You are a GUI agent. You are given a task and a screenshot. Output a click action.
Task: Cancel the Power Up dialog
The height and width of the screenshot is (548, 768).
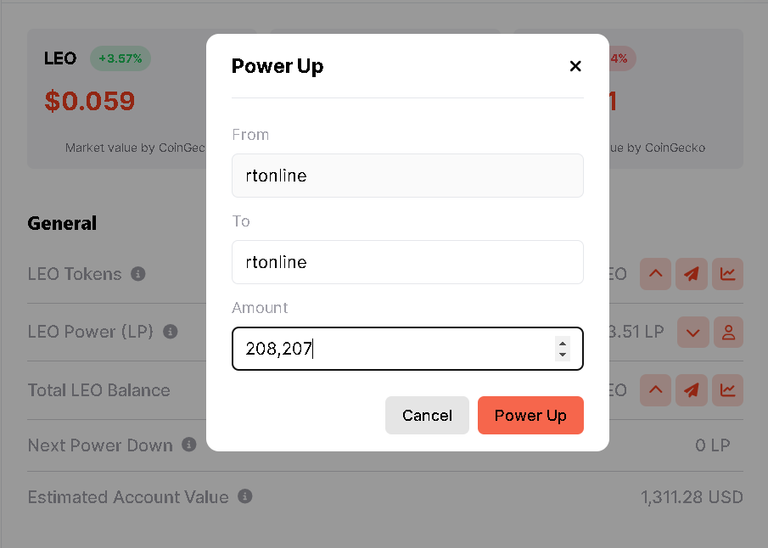point(427,415)
